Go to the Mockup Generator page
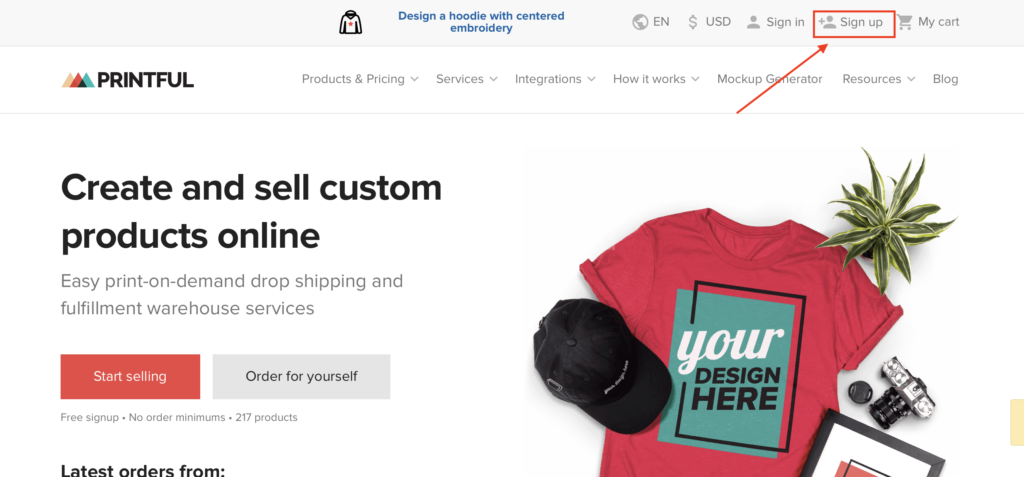 770,79
